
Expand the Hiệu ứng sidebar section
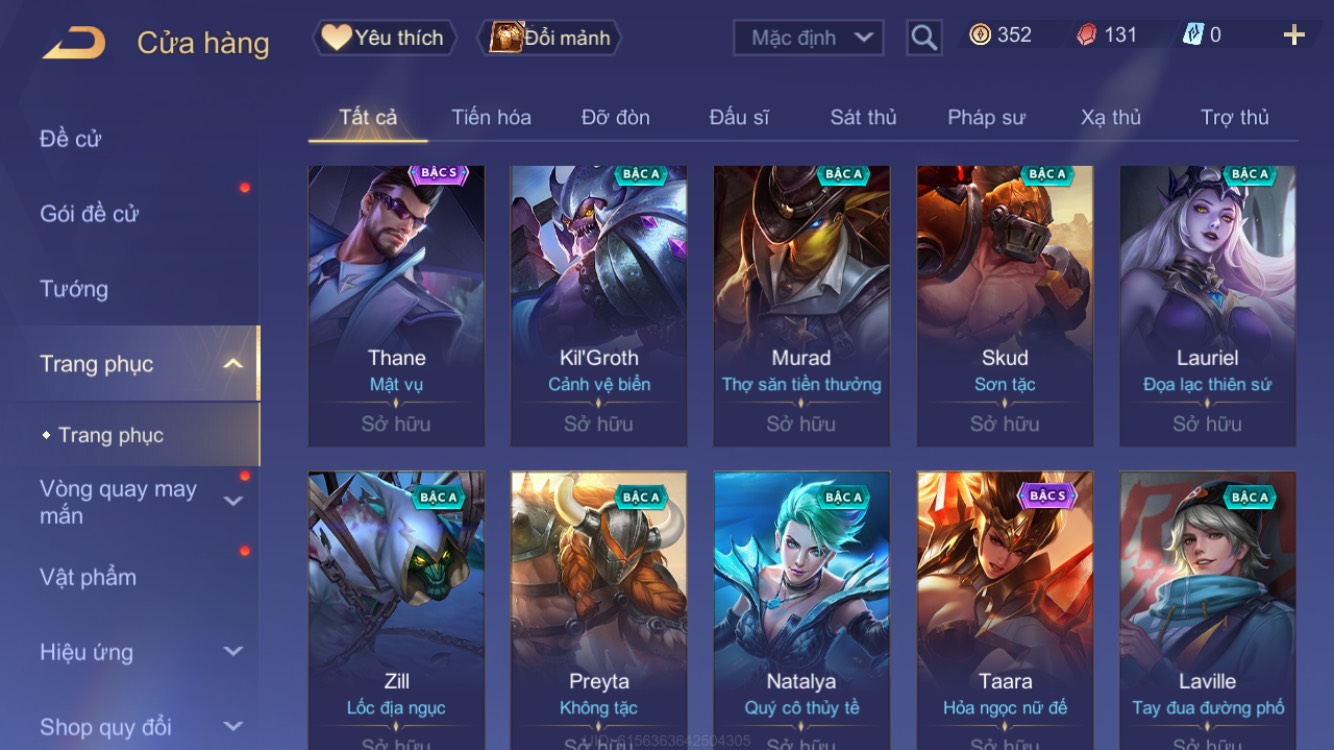point(233,651)
